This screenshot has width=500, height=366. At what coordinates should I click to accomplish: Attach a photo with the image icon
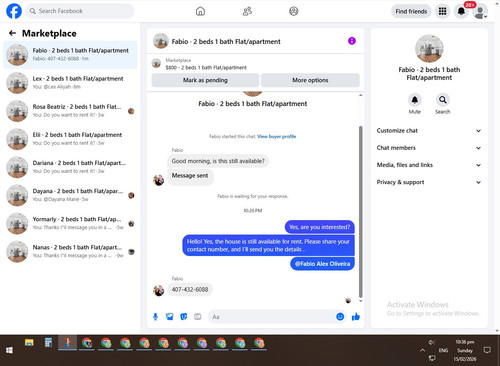click(x=170, y=317)
